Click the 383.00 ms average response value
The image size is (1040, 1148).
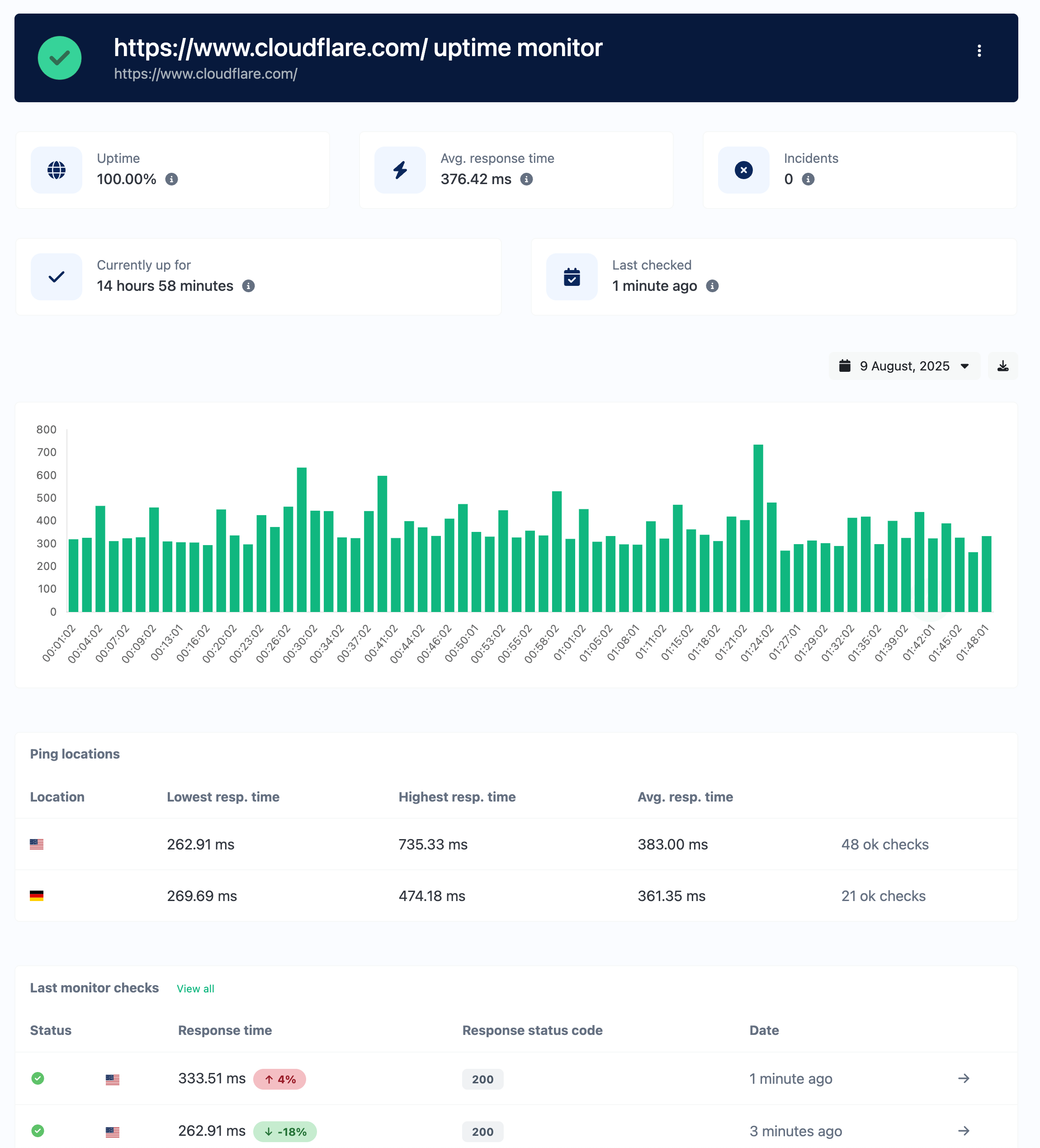tap(672, 844)
